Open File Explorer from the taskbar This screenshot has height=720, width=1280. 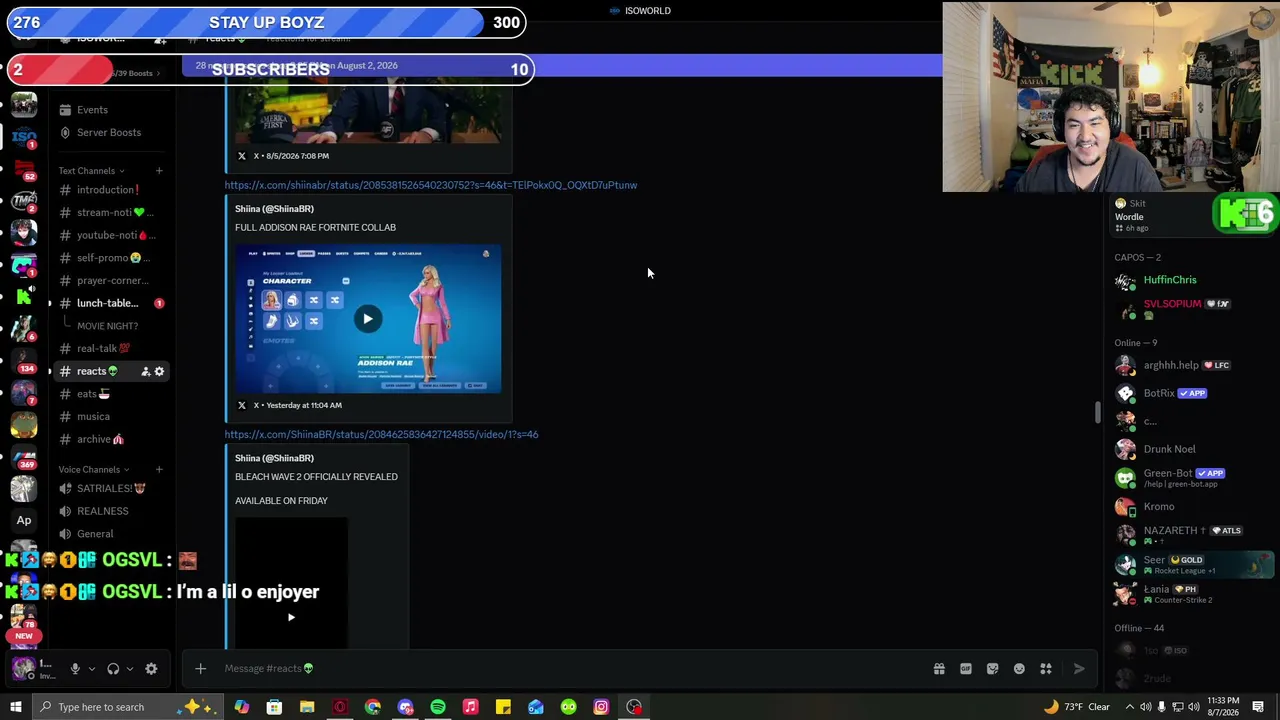point(307,707)
